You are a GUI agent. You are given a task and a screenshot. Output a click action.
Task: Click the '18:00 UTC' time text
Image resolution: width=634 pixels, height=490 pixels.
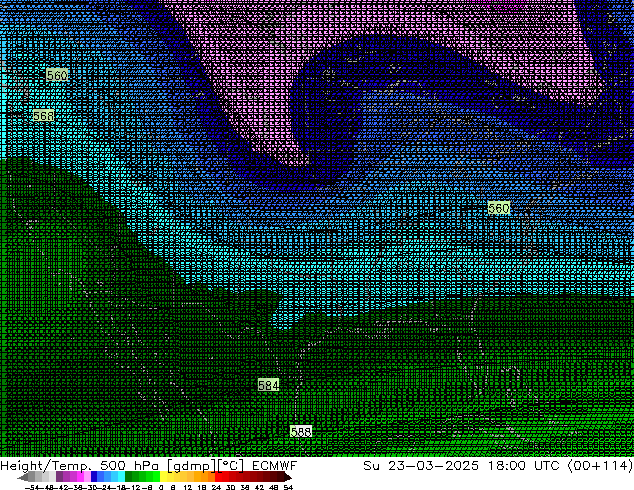pos(524,465)
